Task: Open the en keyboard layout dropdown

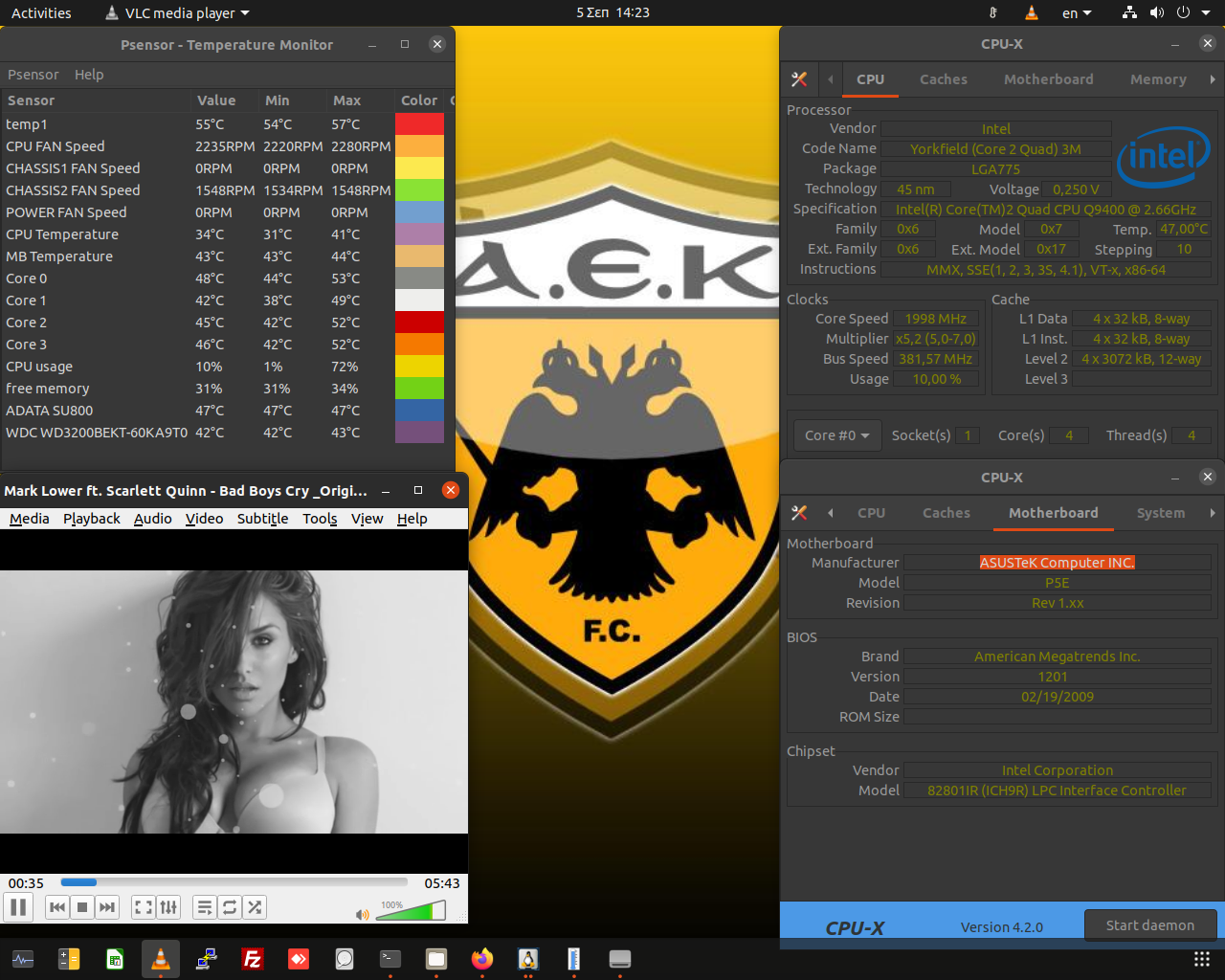Action: coord(1077,13)
